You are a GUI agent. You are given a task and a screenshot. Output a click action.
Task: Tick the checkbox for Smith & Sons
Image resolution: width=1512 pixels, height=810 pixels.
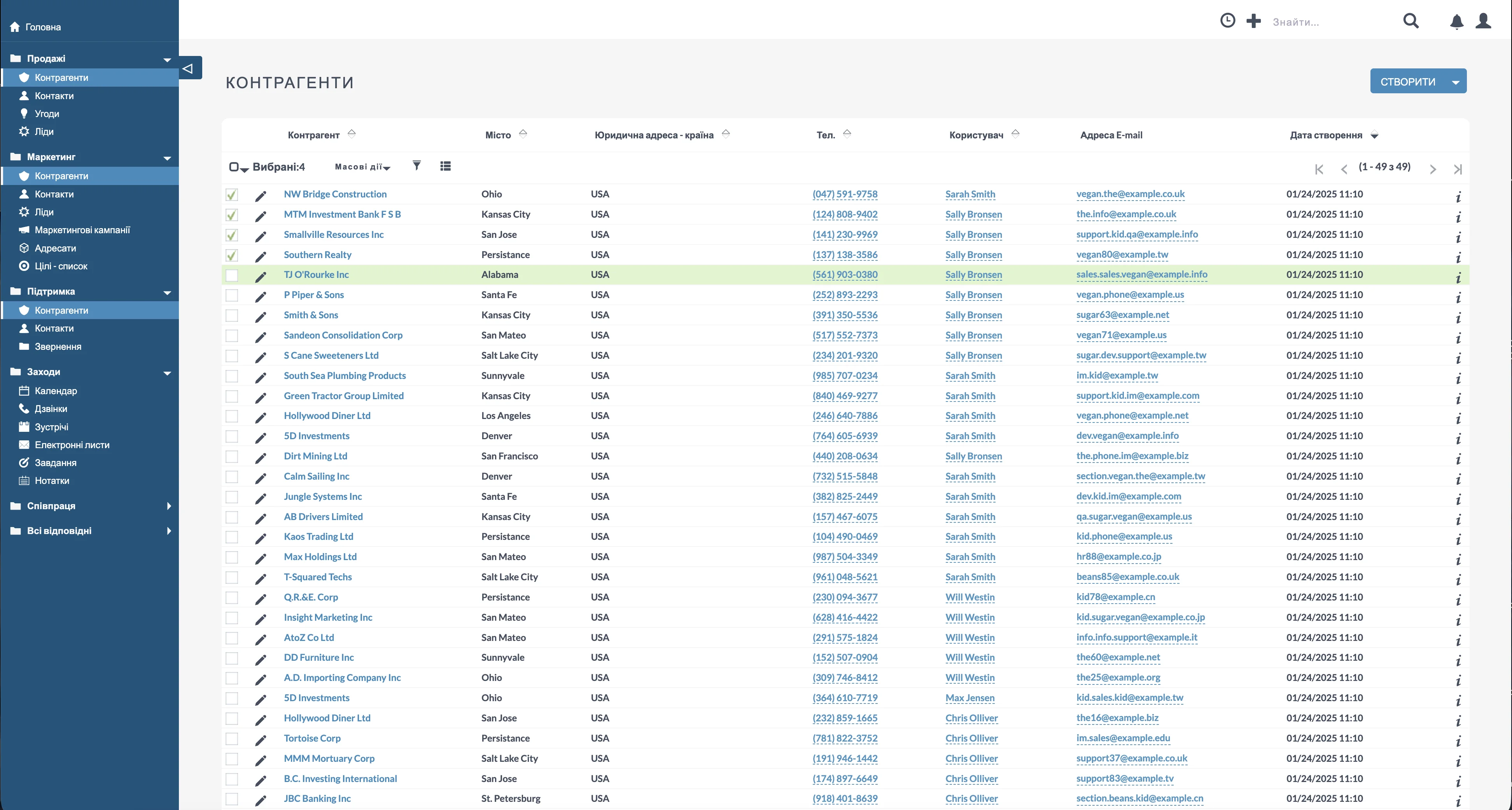232,316
